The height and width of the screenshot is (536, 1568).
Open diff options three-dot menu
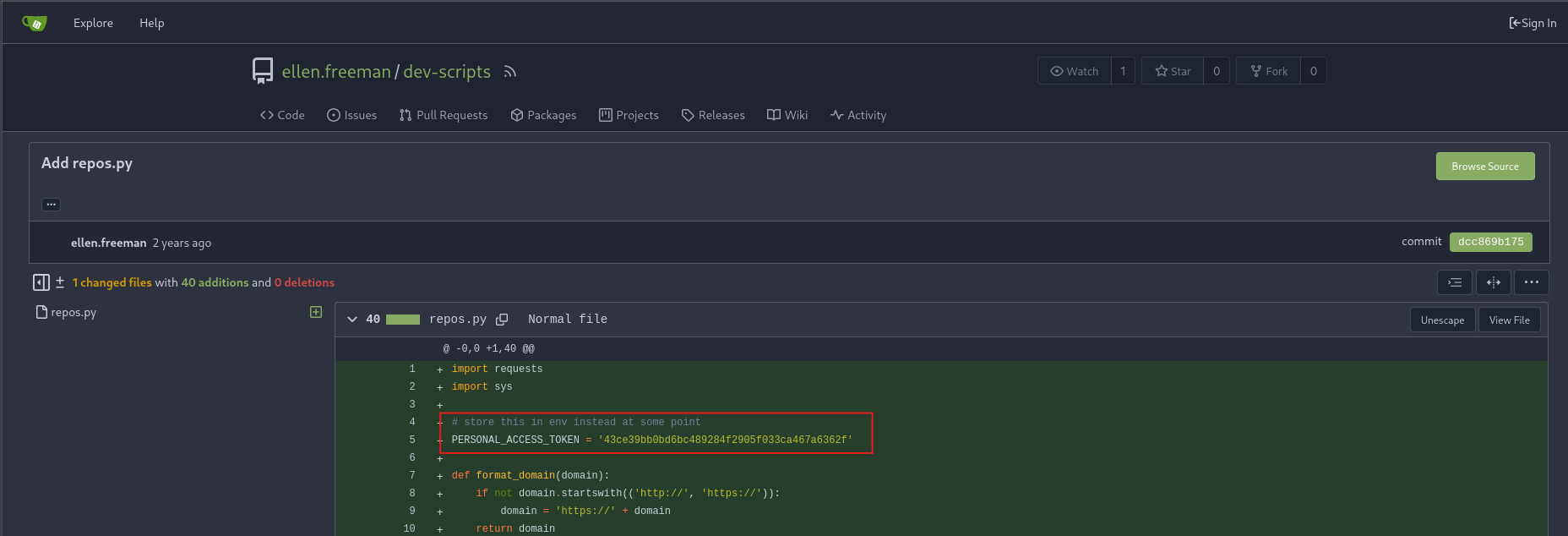(x=1531, y=282)
